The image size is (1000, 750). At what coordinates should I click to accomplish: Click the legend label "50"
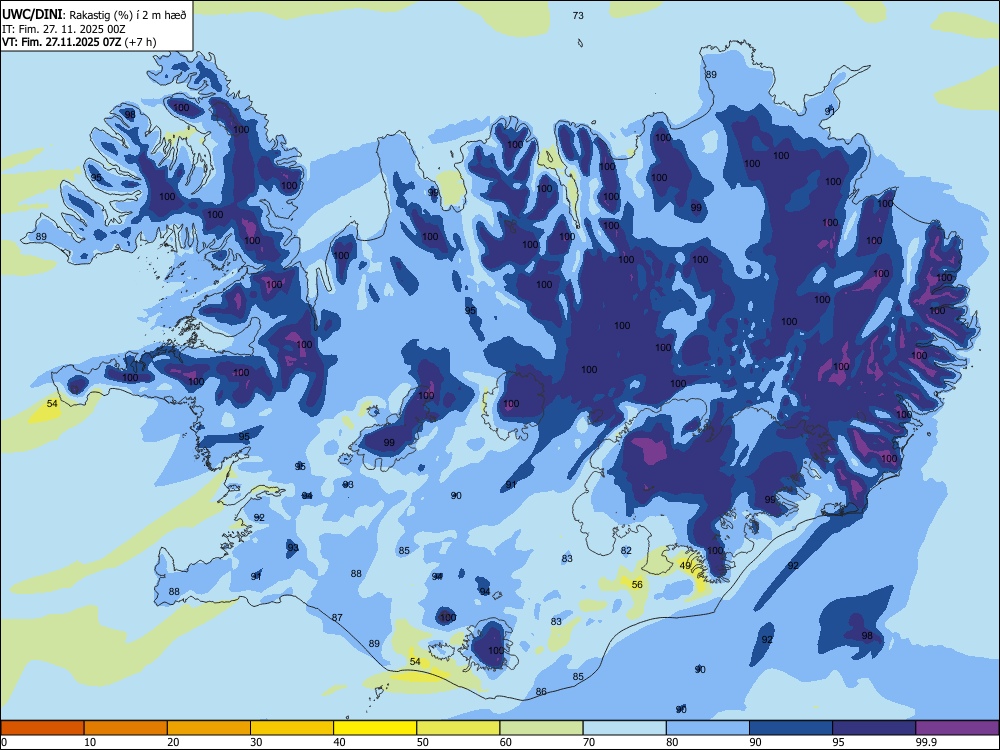point(422,742)
